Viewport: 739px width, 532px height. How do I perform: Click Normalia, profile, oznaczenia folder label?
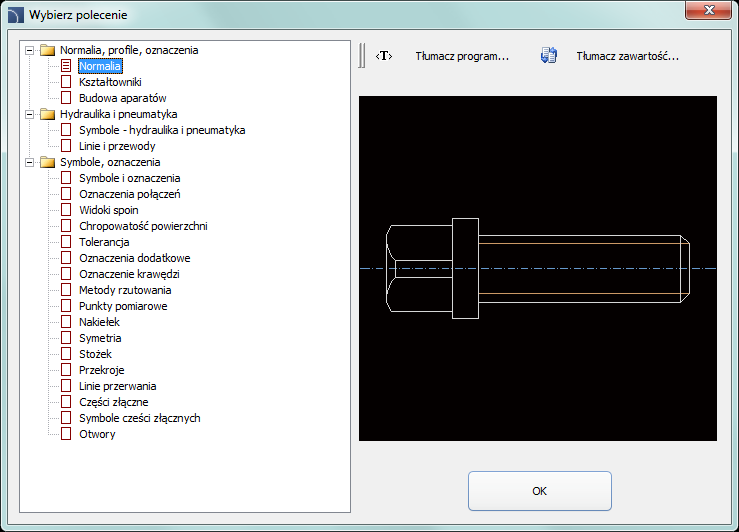click(x=129, y=50)
